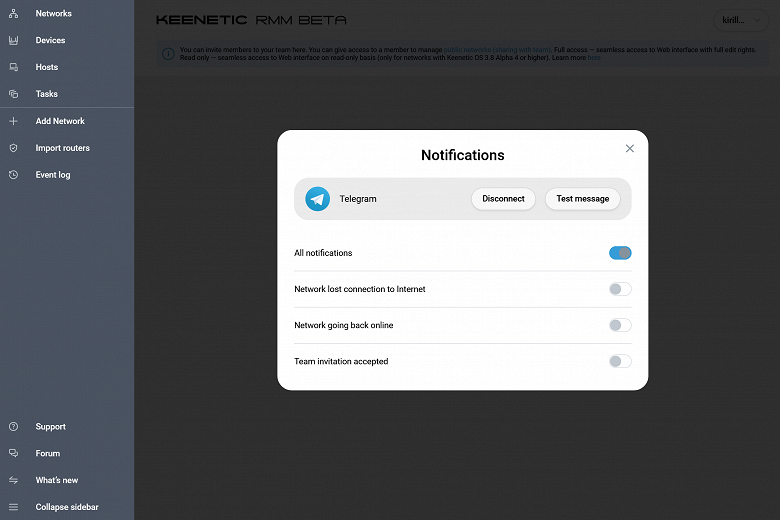Click the plus icon for Add Network
The image size is (780, 520).
pos(14,121)
